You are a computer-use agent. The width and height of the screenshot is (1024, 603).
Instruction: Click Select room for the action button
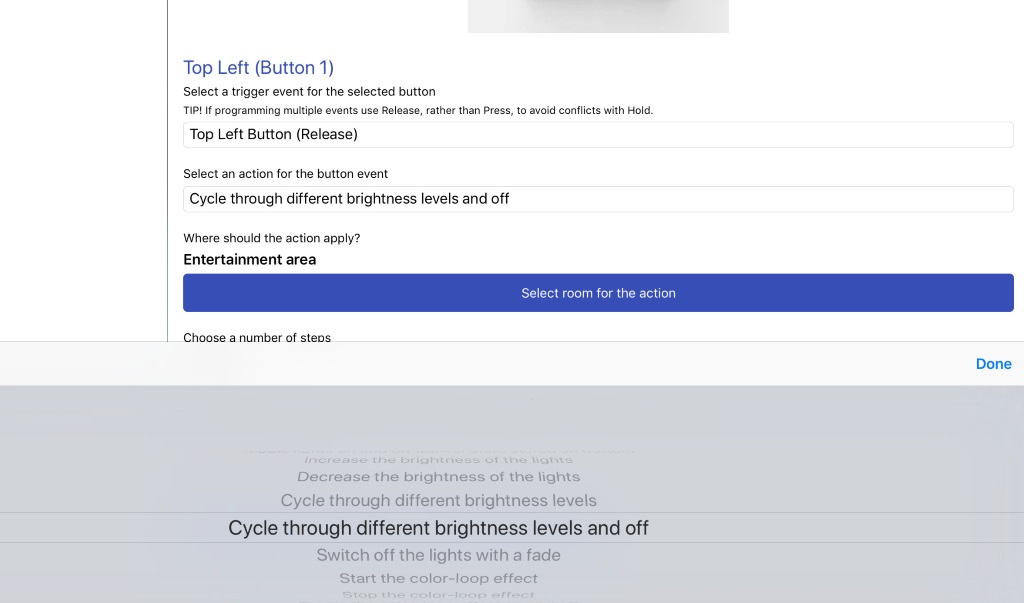pyautogui.click(x=598, y=293)
